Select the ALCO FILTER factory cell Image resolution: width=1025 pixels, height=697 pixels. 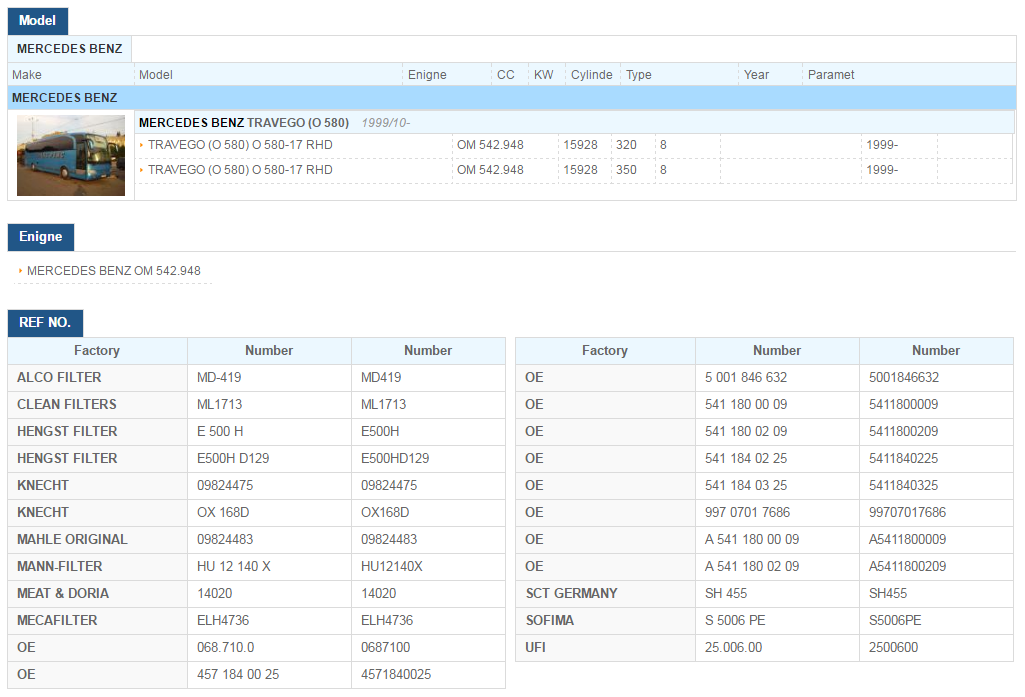pos(97,378)
